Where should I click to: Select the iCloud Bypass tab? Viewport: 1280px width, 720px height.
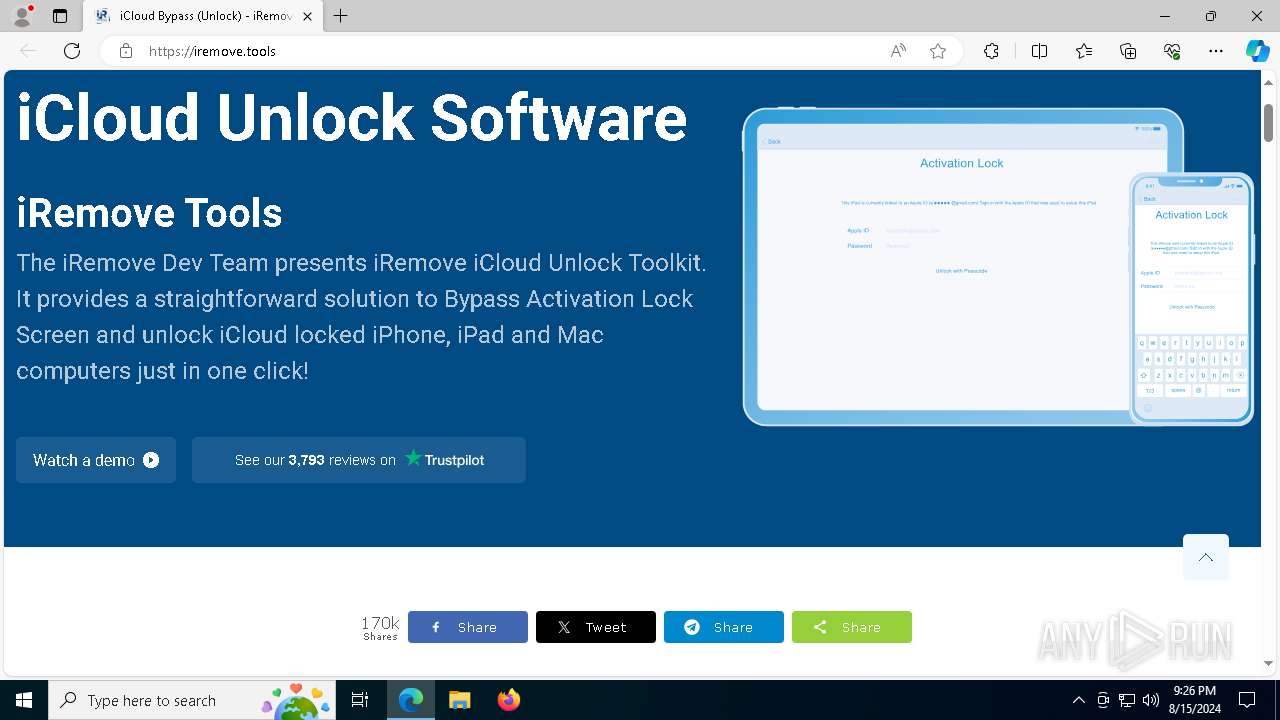pyautogui.click(x=203, y=16)
